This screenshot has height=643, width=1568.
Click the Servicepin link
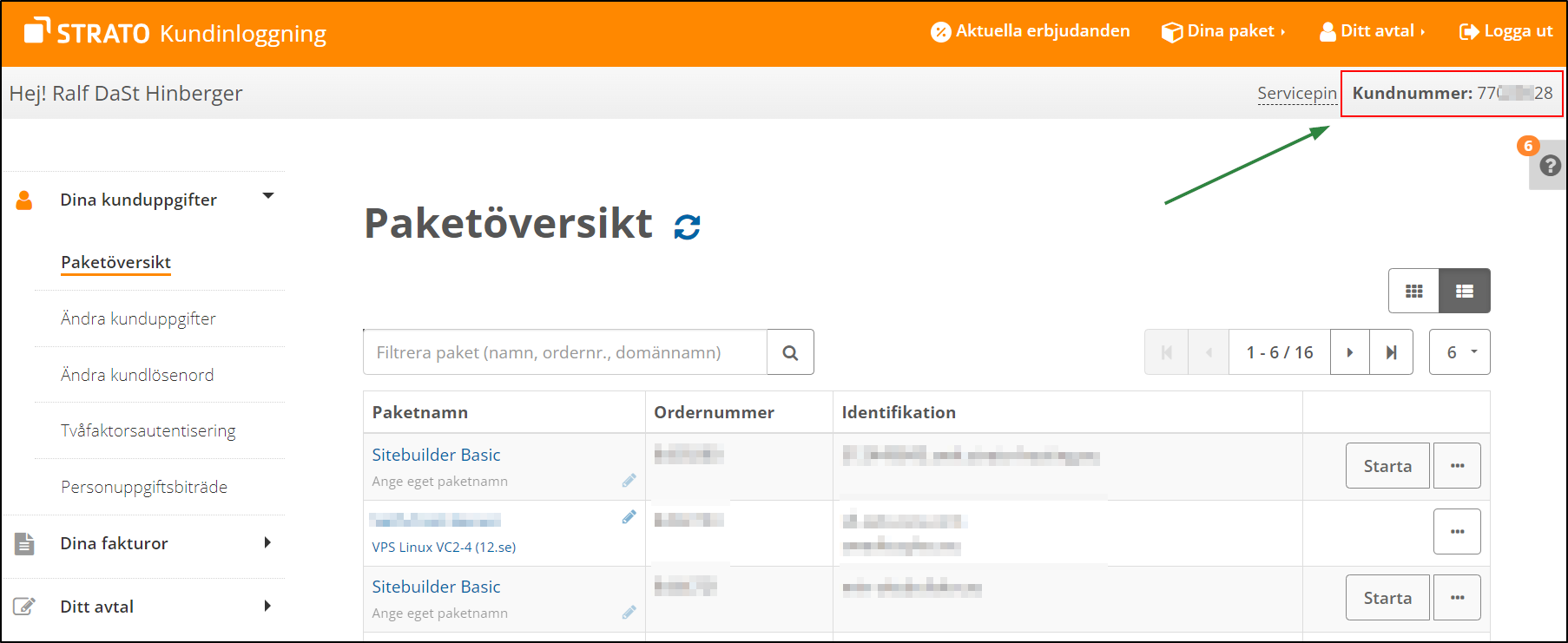1297,93
